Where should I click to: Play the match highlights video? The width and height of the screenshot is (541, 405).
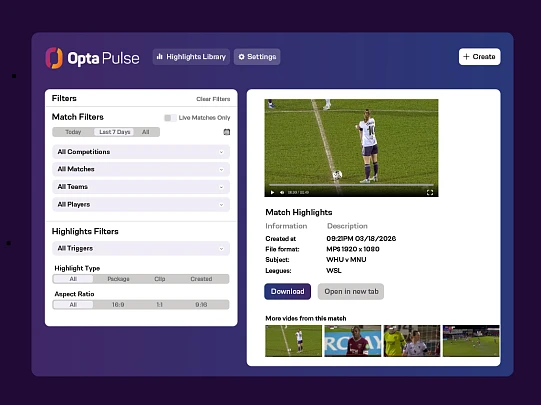pos(272,192)
